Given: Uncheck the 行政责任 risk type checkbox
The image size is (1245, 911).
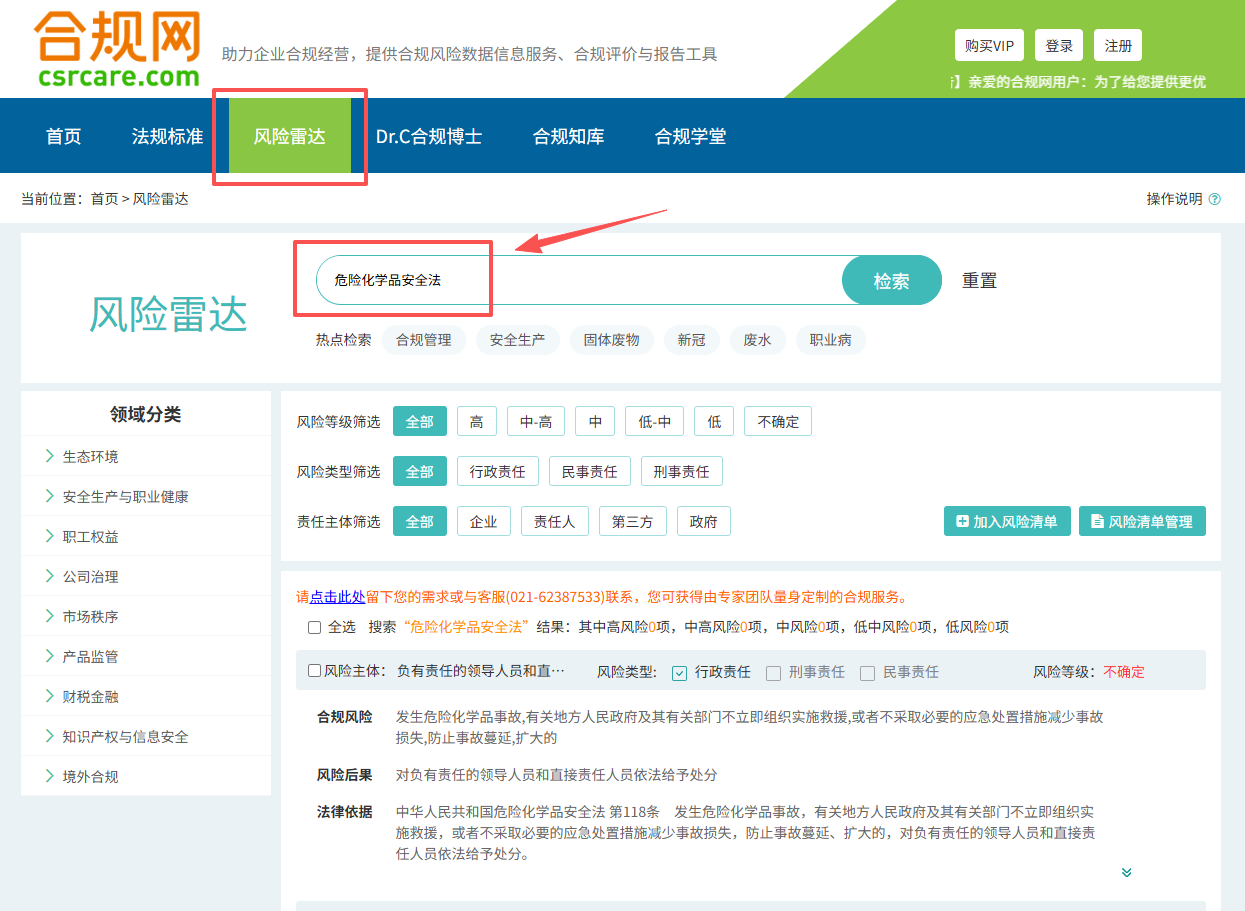Looking at the screenshot, I should [680, 673].
